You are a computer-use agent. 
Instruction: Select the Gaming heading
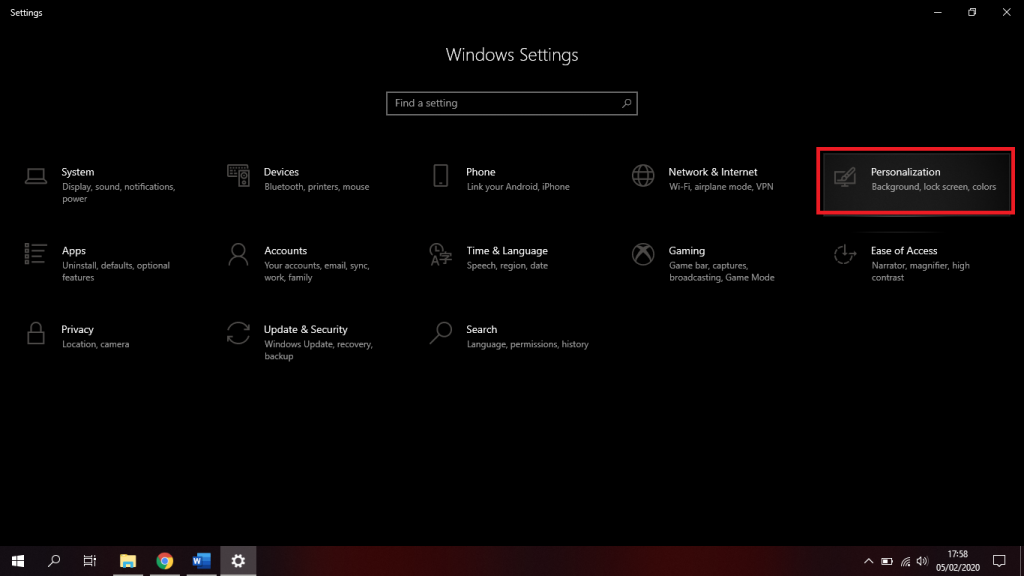[686, 251]
